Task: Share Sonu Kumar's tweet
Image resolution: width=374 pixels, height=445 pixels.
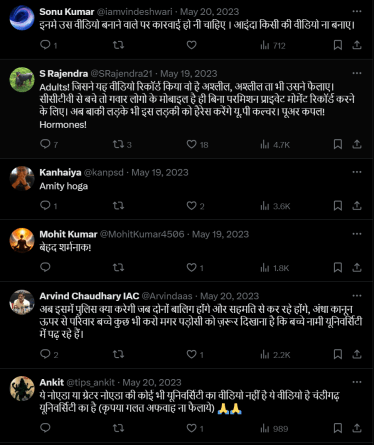Action: tap(357, 45)
